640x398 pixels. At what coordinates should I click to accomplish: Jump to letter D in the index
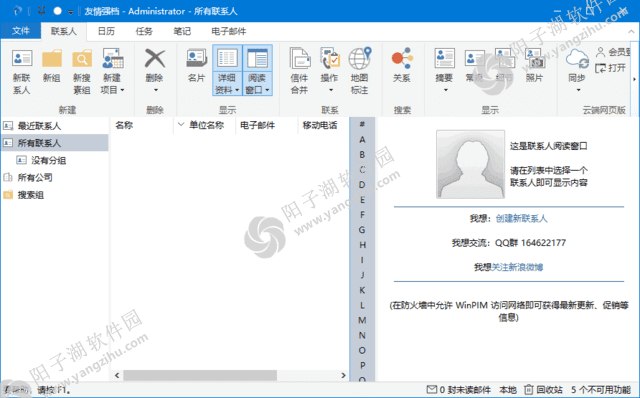[362, 185]
